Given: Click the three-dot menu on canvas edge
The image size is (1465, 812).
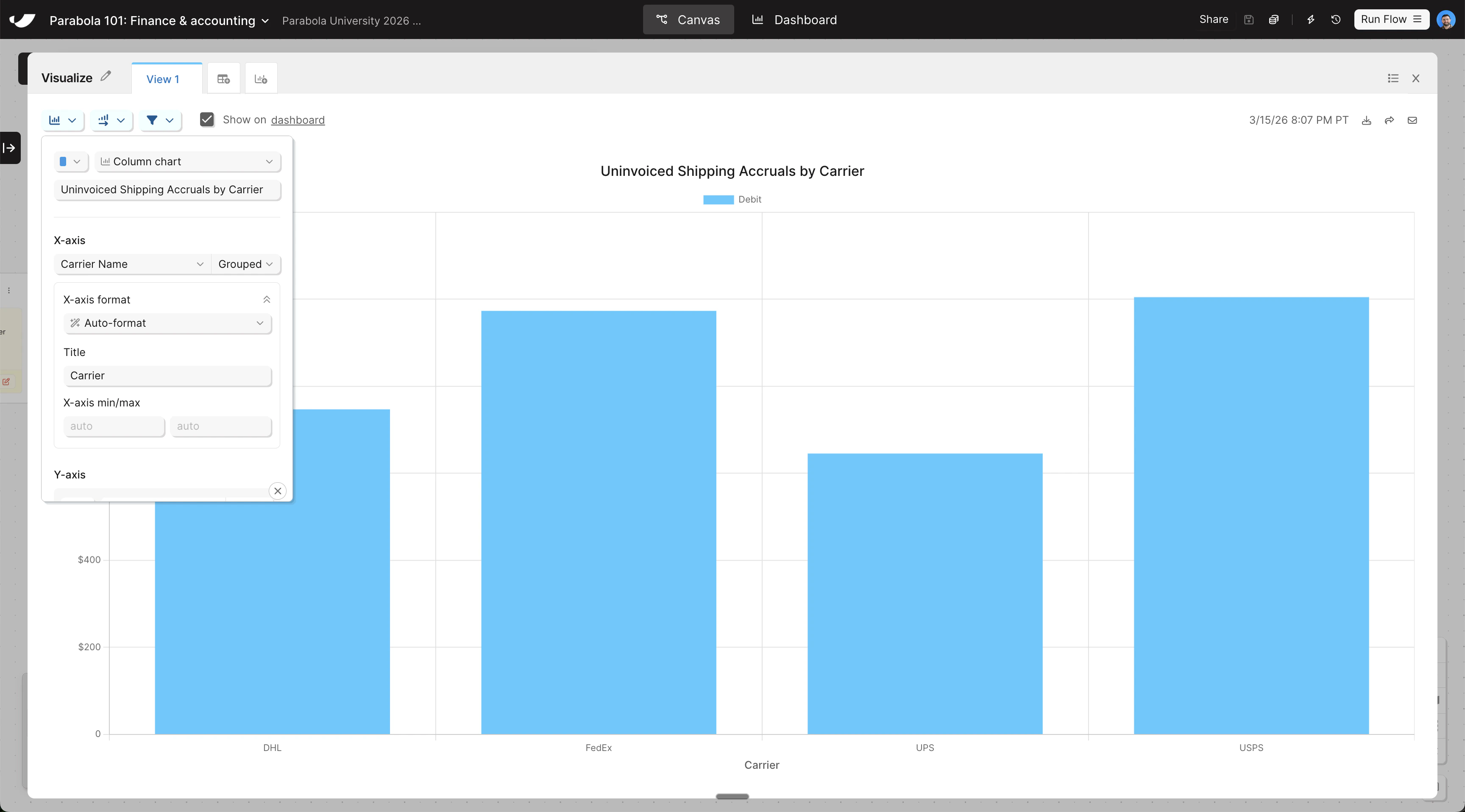Looking at the screenshot, I should [x=8, y=291].
